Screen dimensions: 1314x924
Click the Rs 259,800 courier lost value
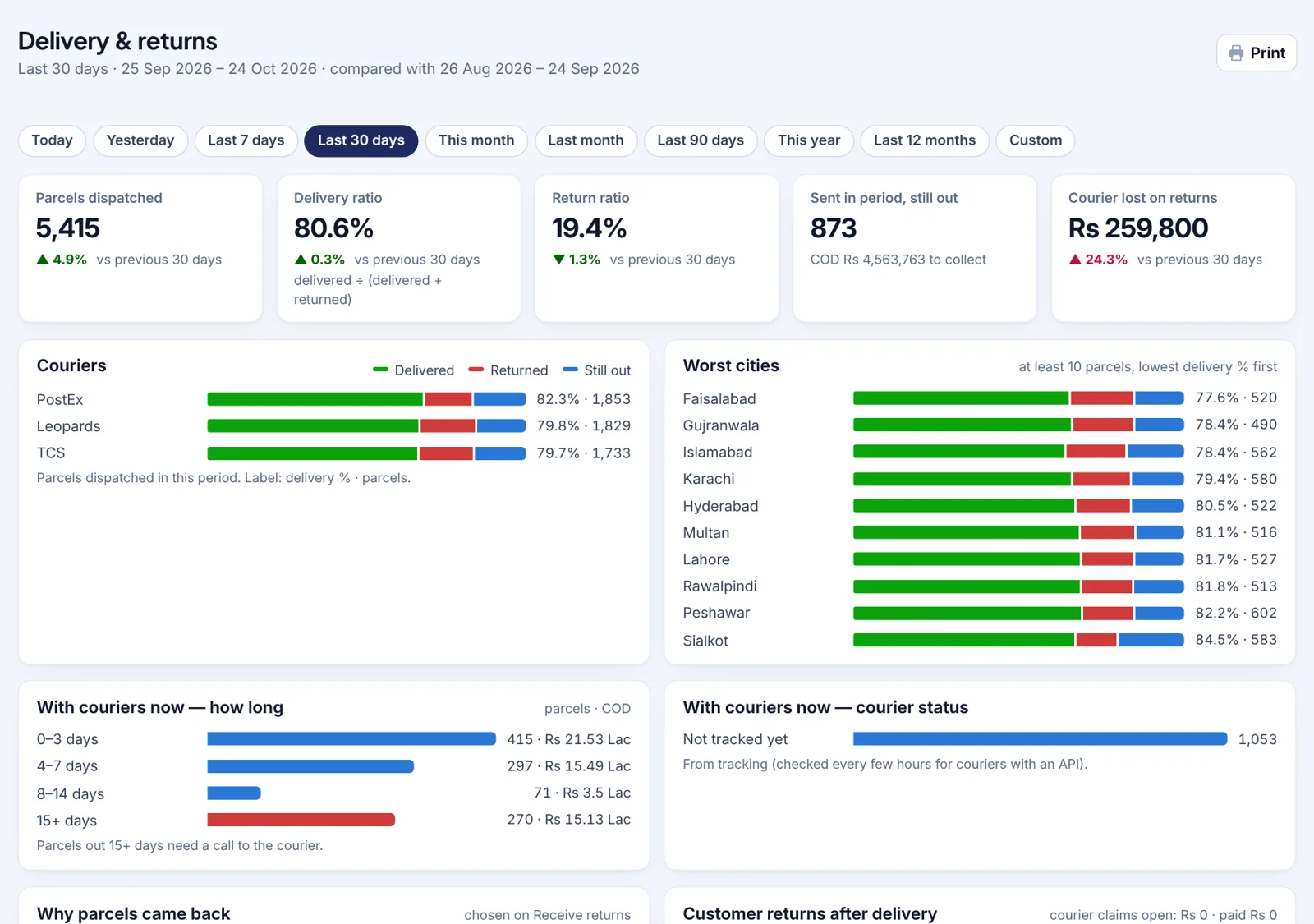point(1138,228)
